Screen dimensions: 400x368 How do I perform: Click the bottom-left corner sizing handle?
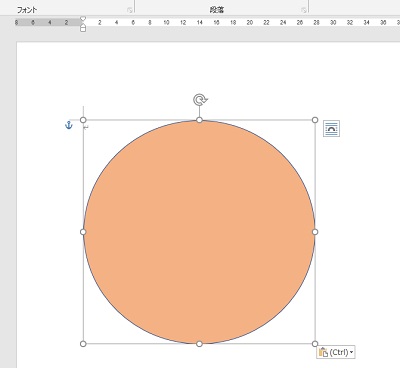[x=83, y=344]
